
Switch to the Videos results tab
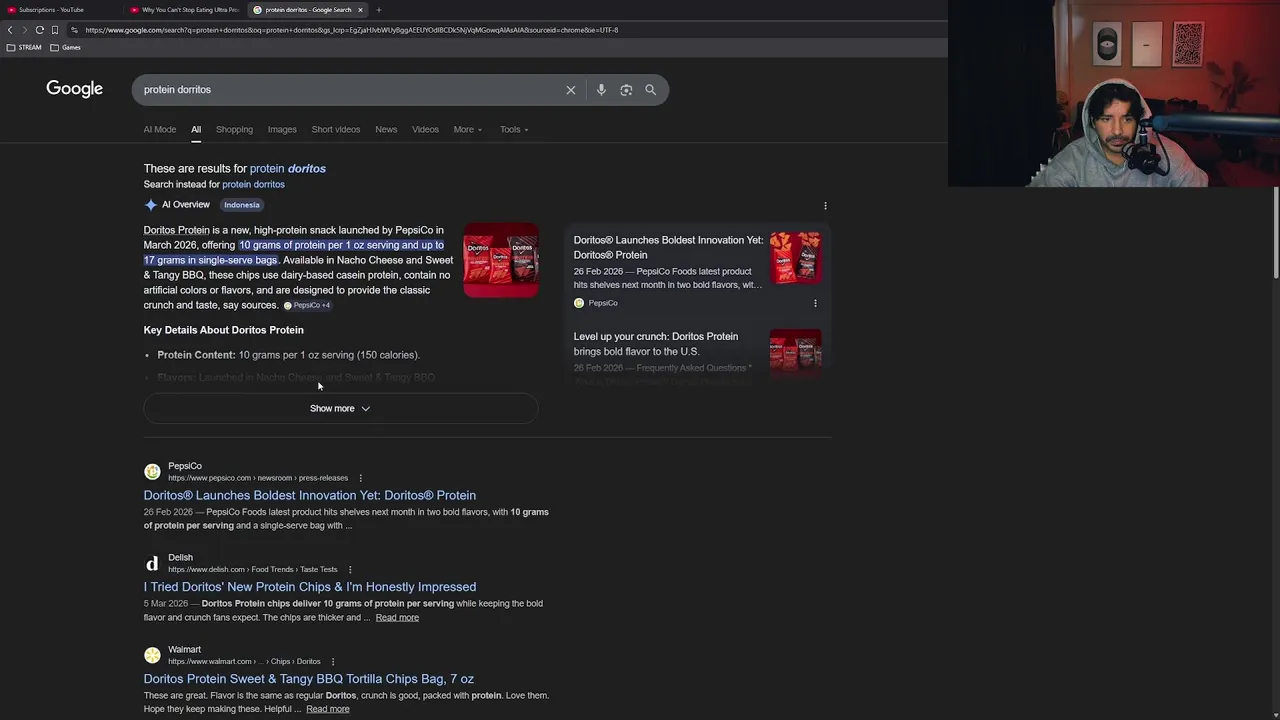425,129
